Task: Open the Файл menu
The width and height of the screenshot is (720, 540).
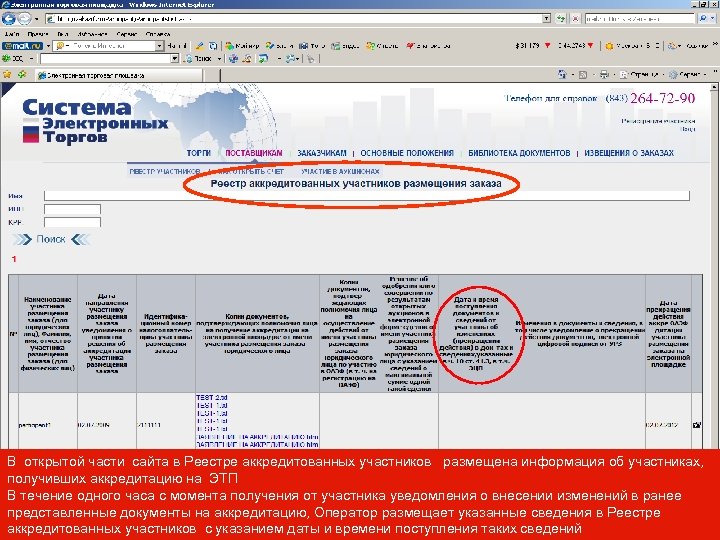Action: click(12, 34)
